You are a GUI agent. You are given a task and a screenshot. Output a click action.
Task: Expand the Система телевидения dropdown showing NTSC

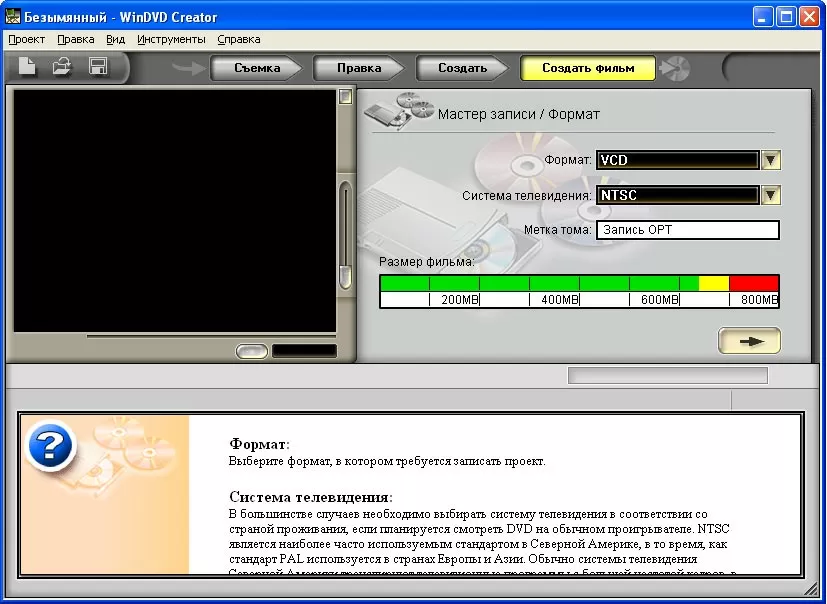(770, 195)
